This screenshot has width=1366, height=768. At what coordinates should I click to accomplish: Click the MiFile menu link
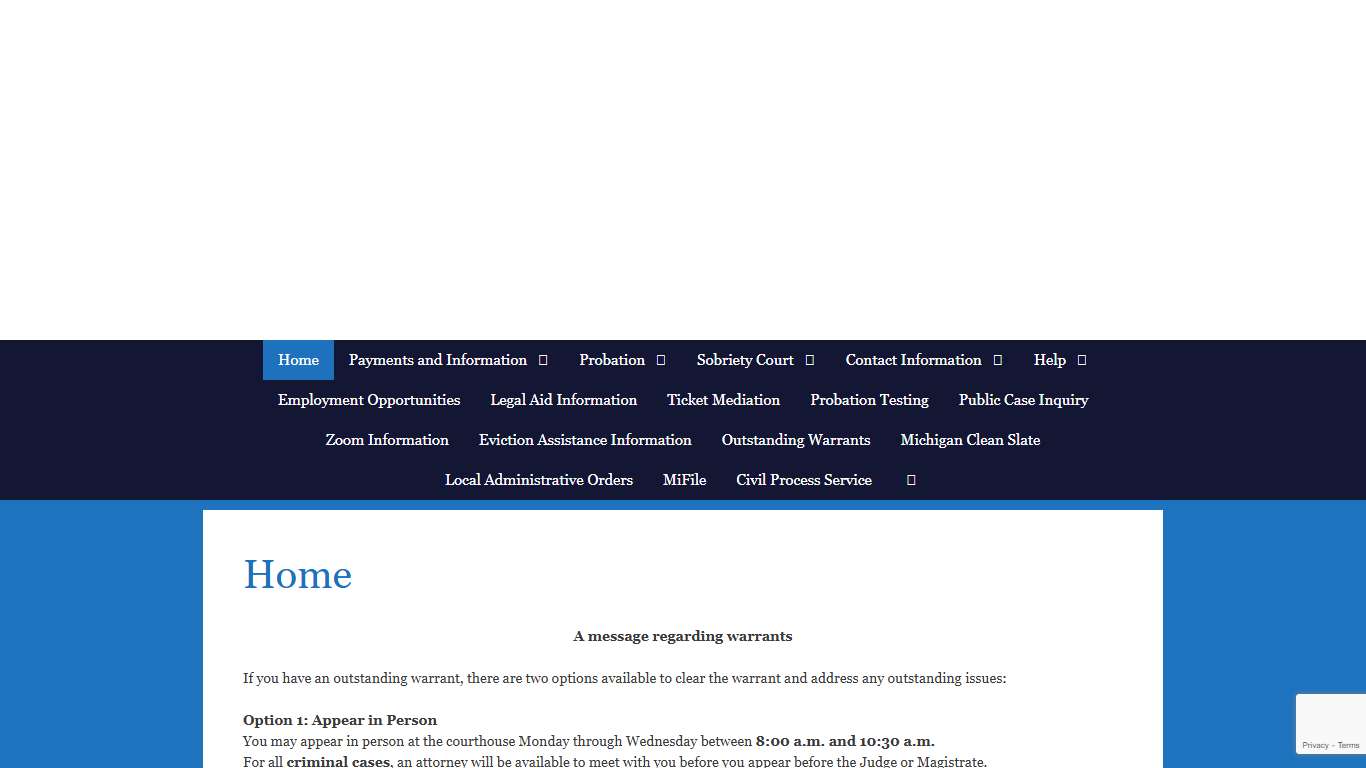coord(684,480)
